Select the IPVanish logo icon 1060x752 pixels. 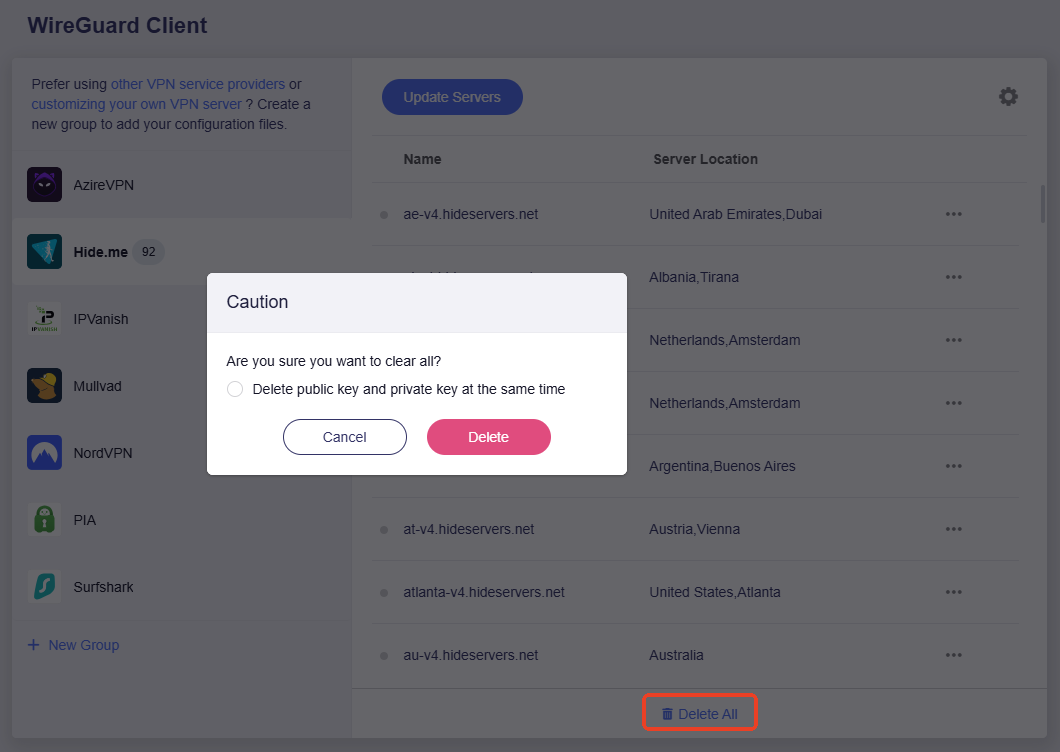pos(44,319)
